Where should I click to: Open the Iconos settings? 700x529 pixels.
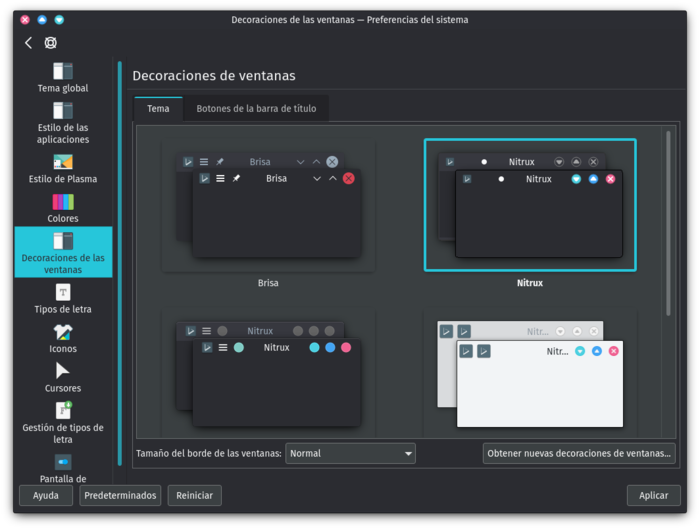tap(63, 338)
